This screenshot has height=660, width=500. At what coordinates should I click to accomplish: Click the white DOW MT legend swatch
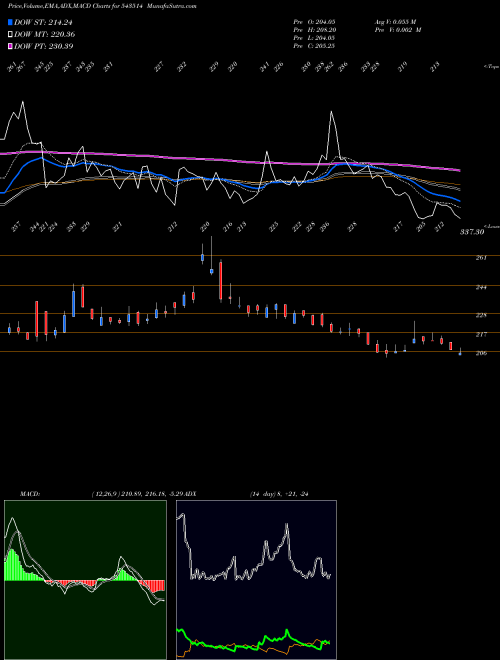(x=10, y=35)
